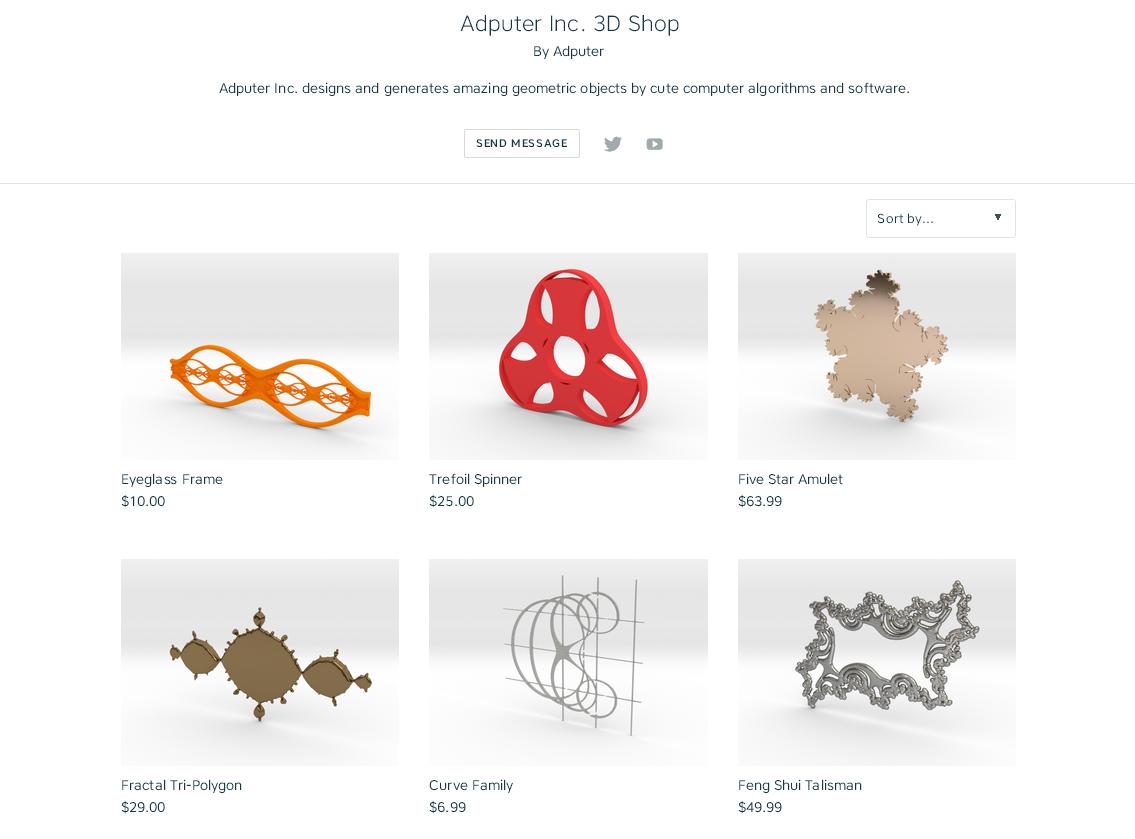Open the red Trefoil Spinner thumbnail
The image size is (1135, 839).
(x=568, y=356)
